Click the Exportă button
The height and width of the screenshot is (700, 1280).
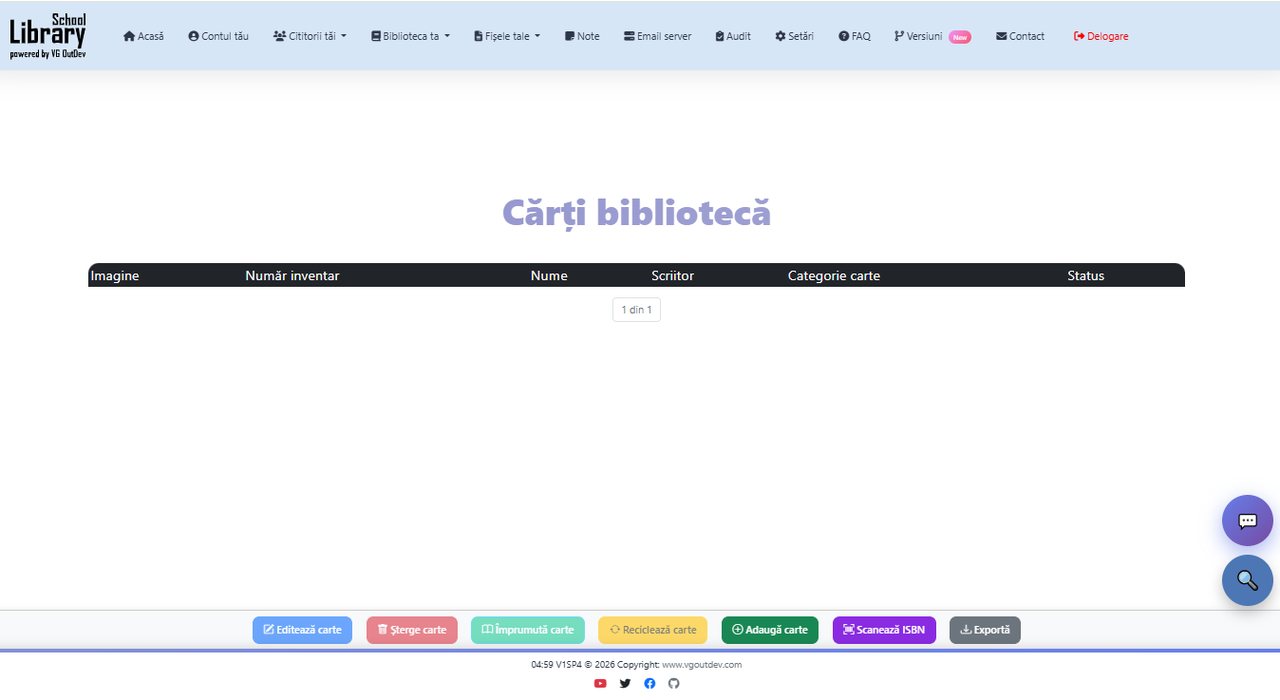985,630
